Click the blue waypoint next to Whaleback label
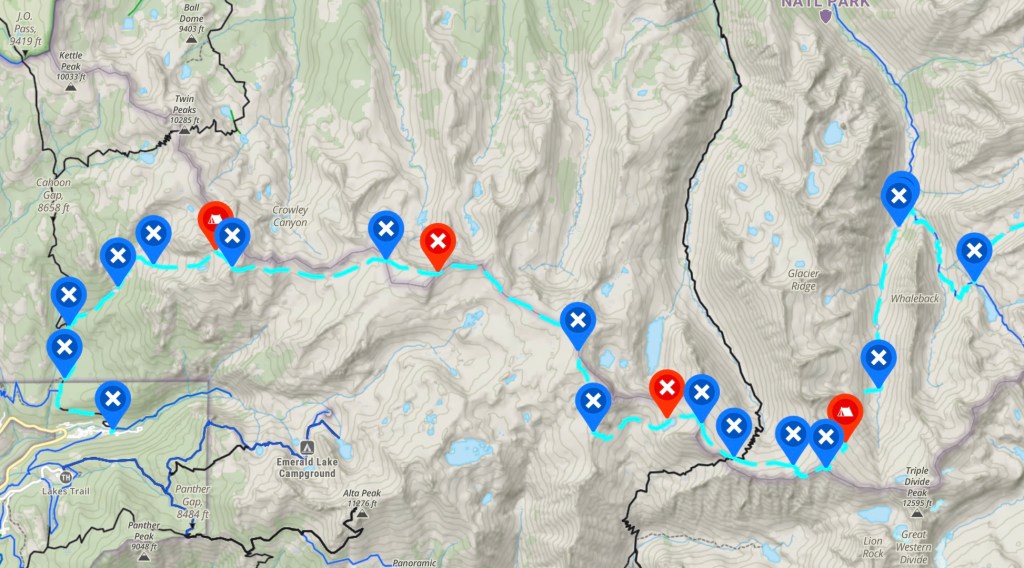 point(878,358)
